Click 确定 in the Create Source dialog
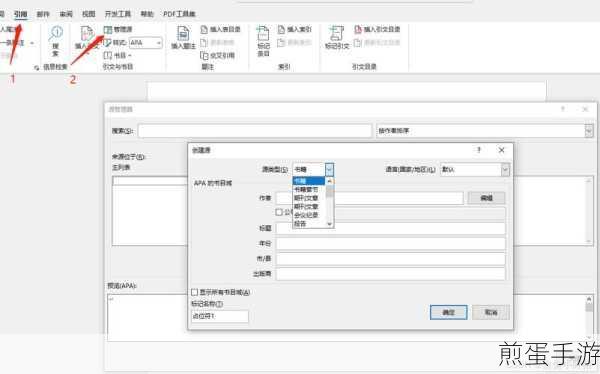The width and height of the screenshot is (600, 374). point(448,312)
